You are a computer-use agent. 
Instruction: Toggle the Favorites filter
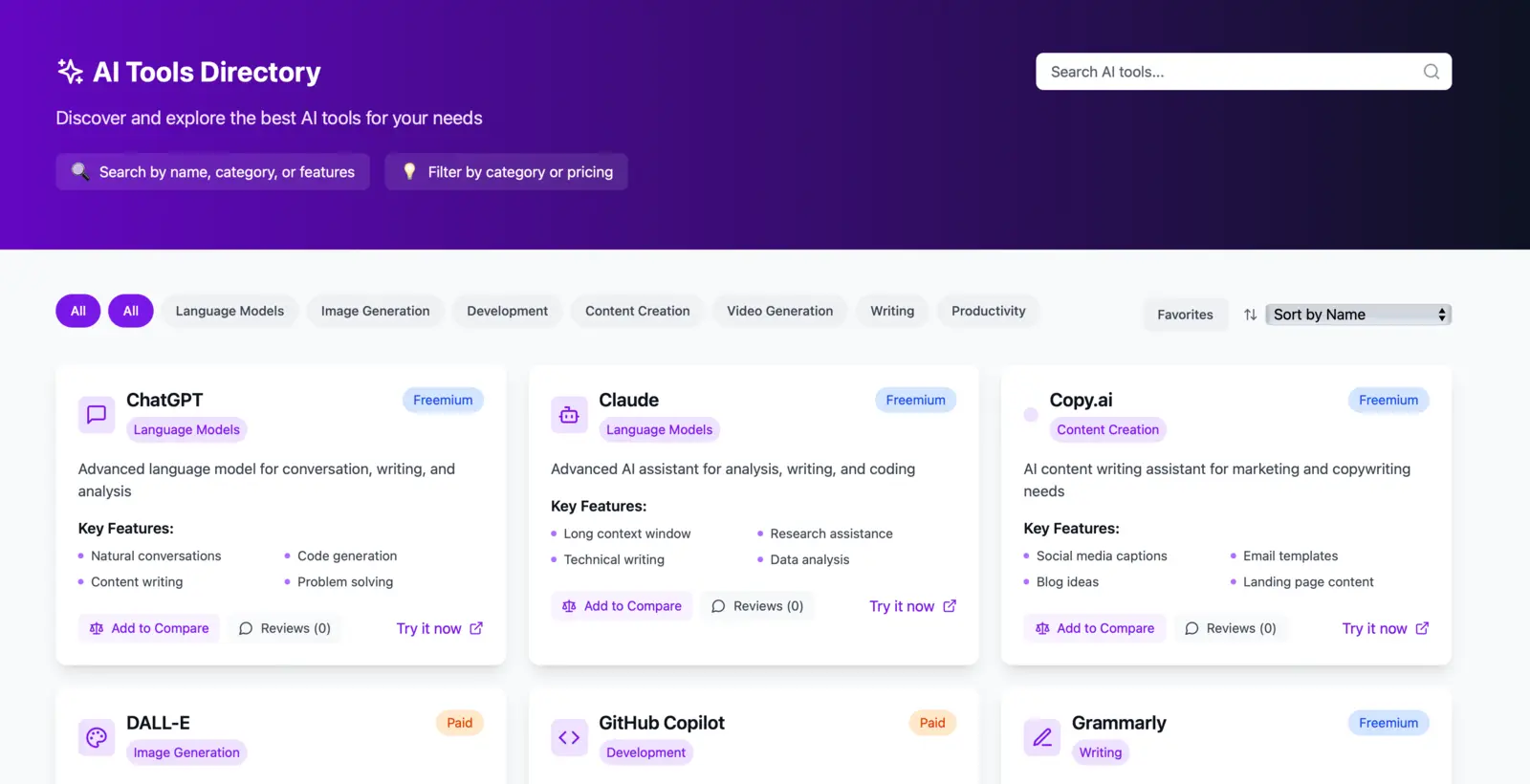pyautogui.click(x=1185, y=315)
